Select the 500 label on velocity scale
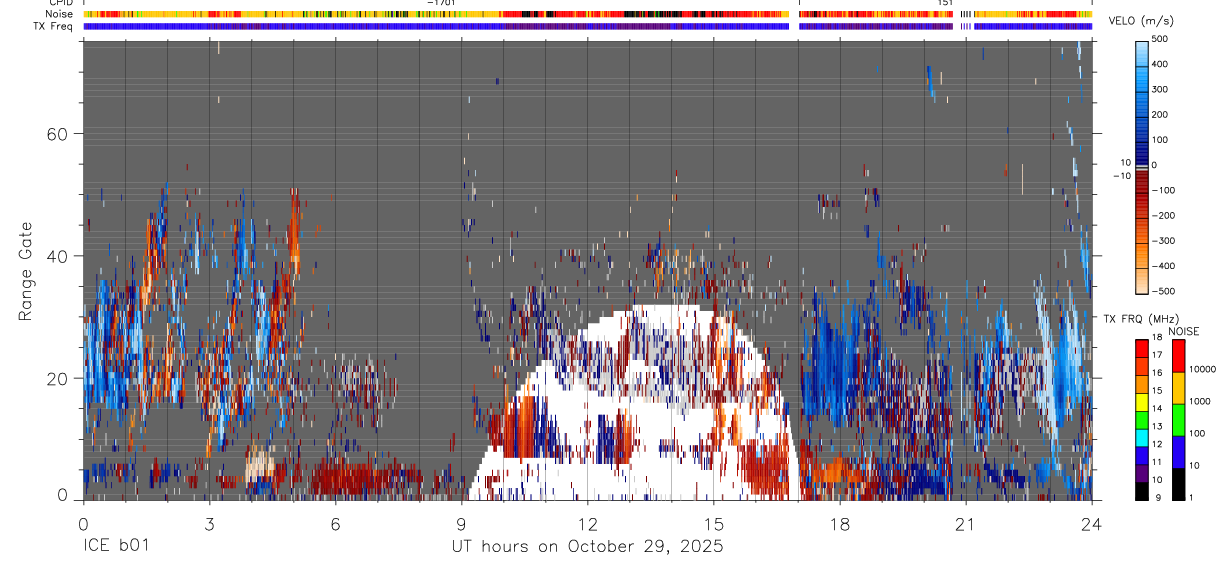This screenshot has width=1228, height=567. tap(1161, 40)
